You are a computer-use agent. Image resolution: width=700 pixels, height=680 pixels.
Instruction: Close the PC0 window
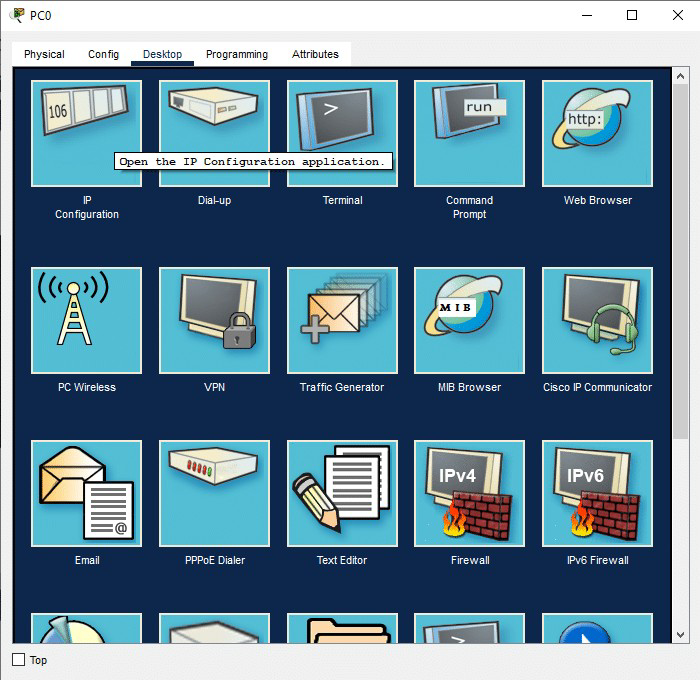[678, 15]
